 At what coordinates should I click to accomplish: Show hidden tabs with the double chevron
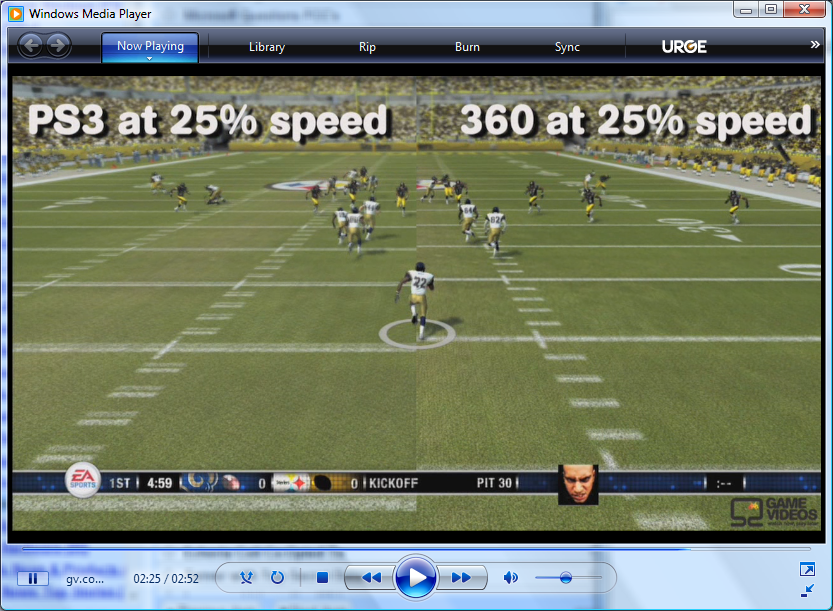(815, 45)
